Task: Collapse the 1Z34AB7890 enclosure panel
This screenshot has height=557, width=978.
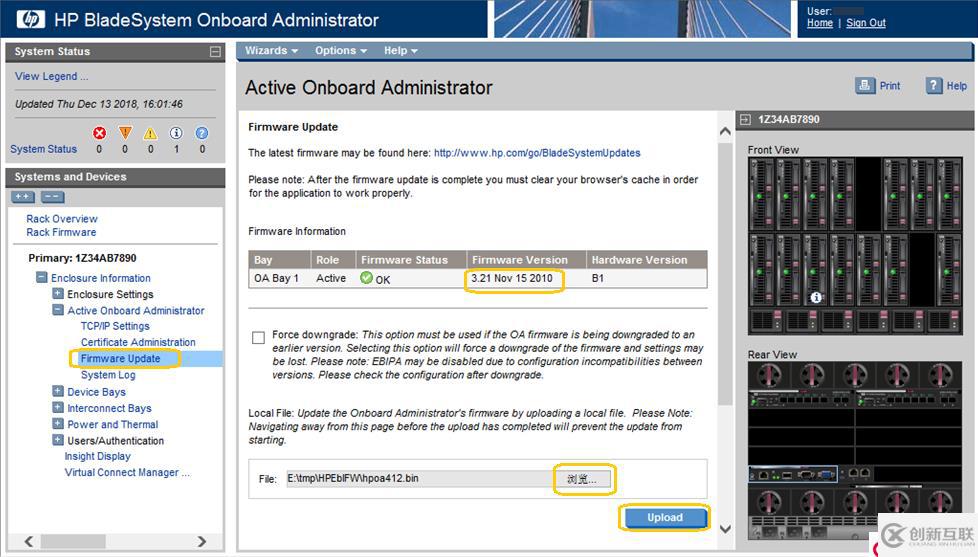Action: click(x=745, y=119)
